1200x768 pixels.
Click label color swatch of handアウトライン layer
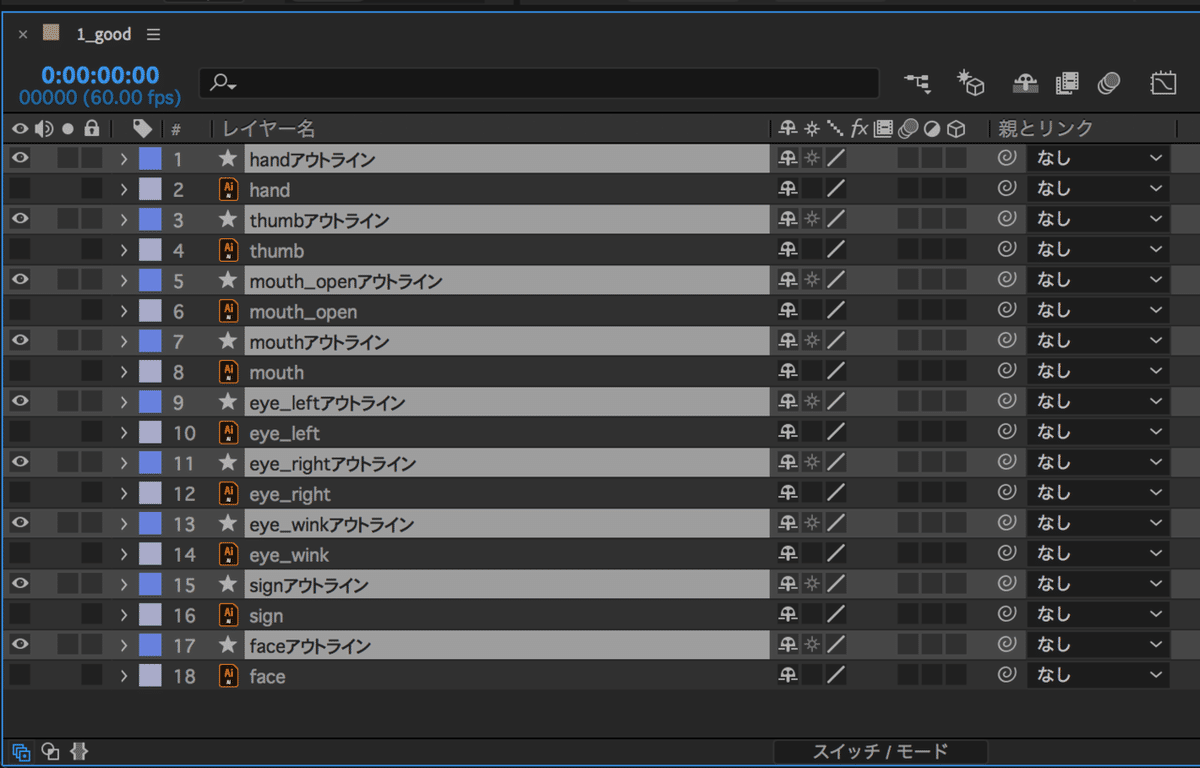click(150, 158)
